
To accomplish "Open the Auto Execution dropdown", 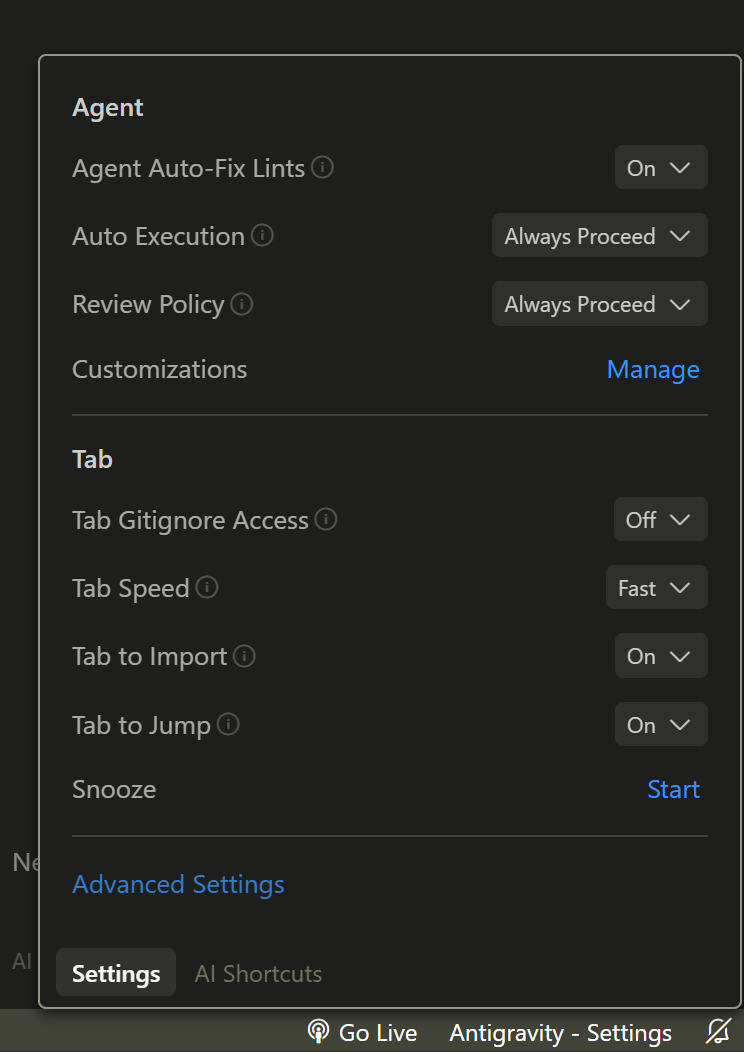I will [x=599, y=236].
